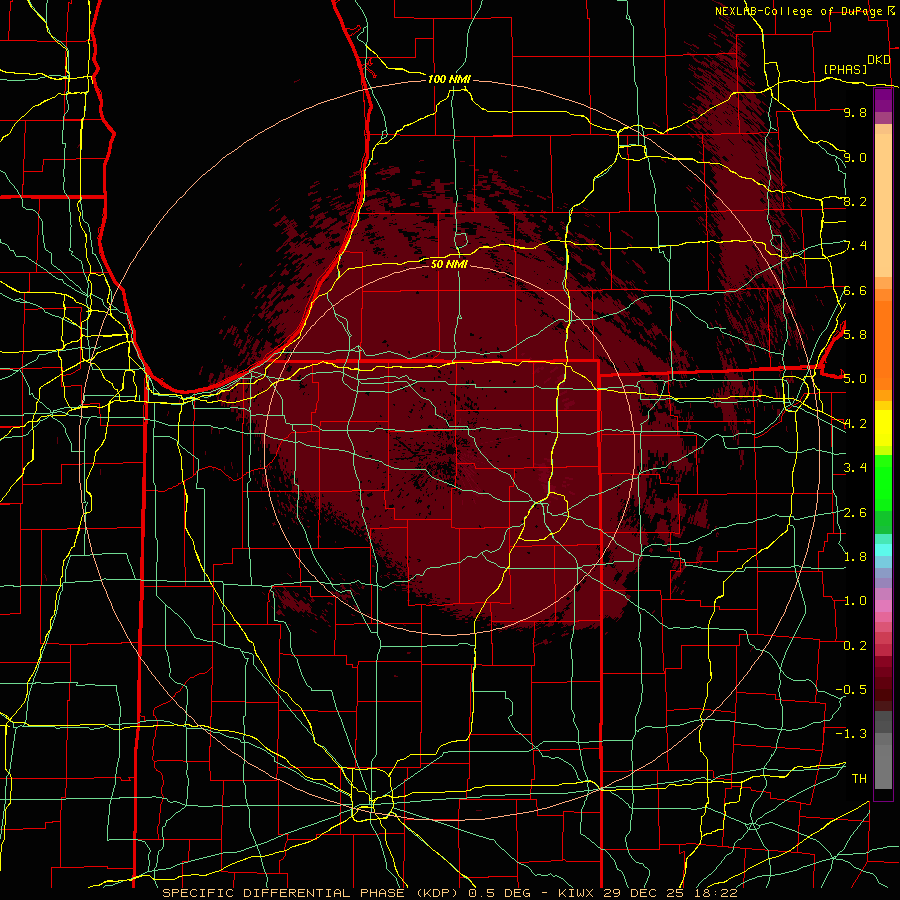Click the -1.3 color scale value
This screenshot has width=900, height=900.
click(x=851, y=734)
